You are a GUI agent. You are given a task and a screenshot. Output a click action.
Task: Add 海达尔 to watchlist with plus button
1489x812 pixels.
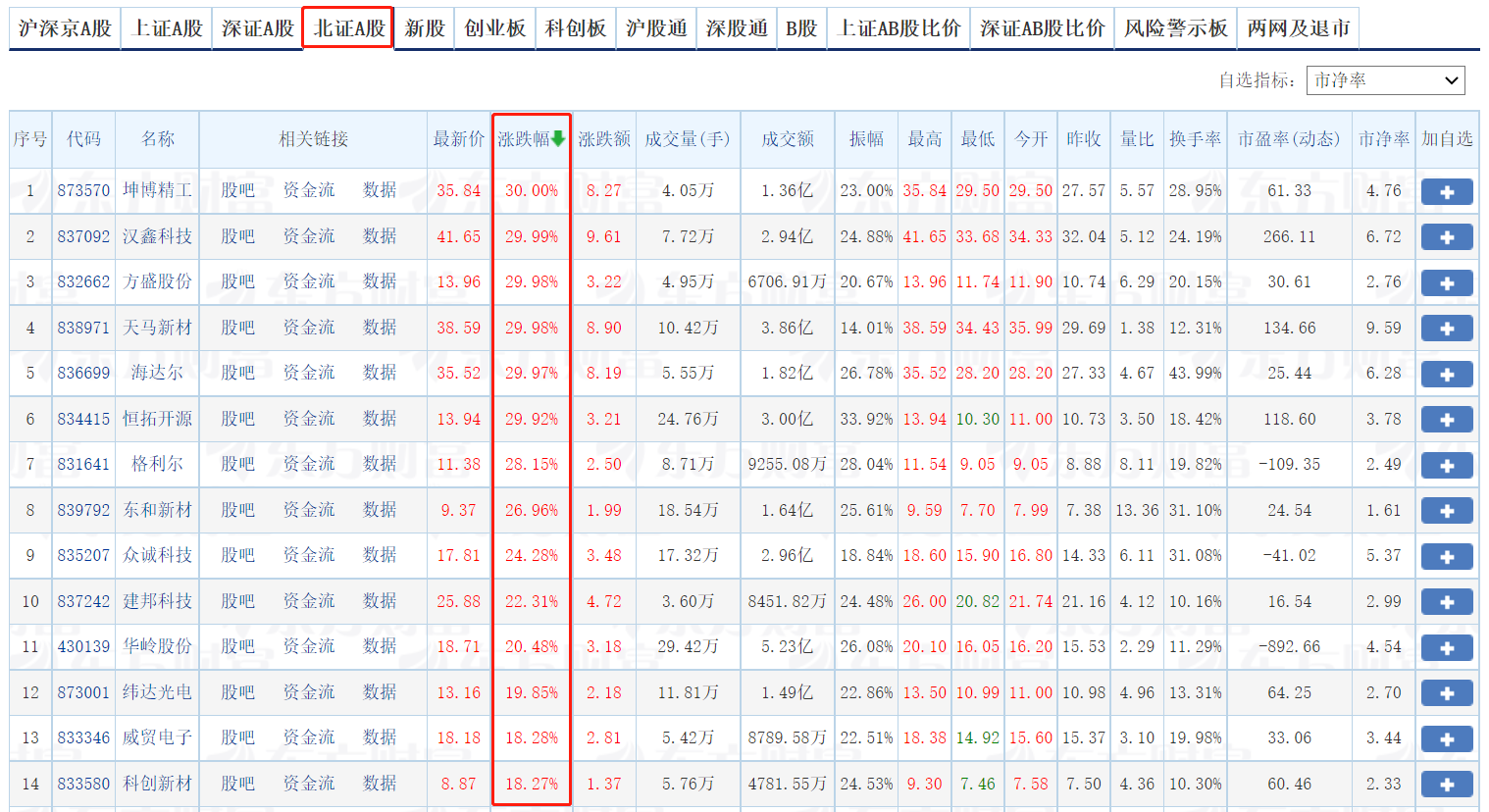pos(1447,375)
